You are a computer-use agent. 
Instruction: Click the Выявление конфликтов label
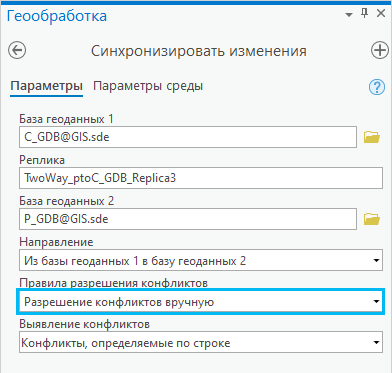(84, 324)
